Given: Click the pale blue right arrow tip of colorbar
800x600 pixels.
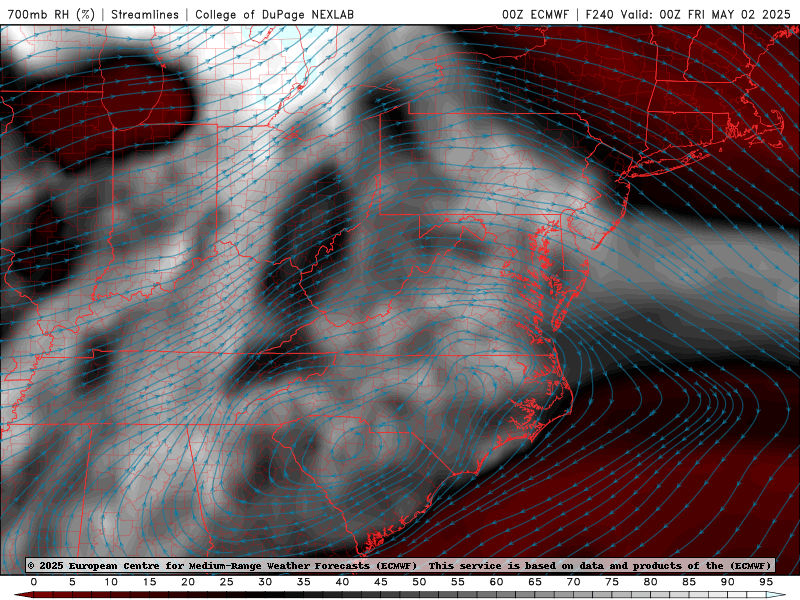Looking at the screenshot, I should 776,595.
